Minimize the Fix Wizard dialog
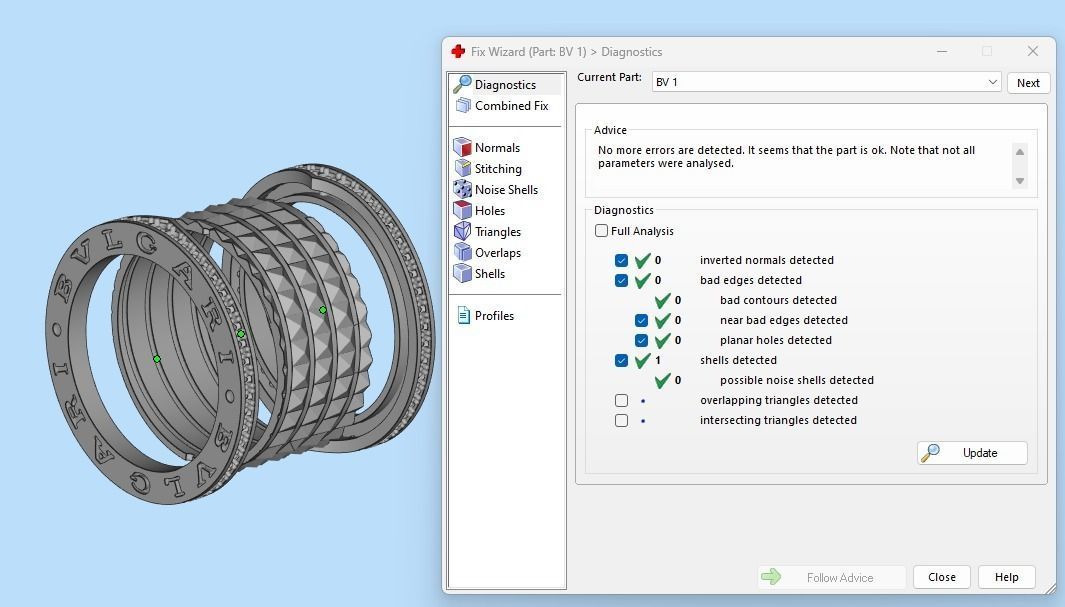The width and height of the screenshot is (1065, 607). pyautogui.click(x=942, y=52)
